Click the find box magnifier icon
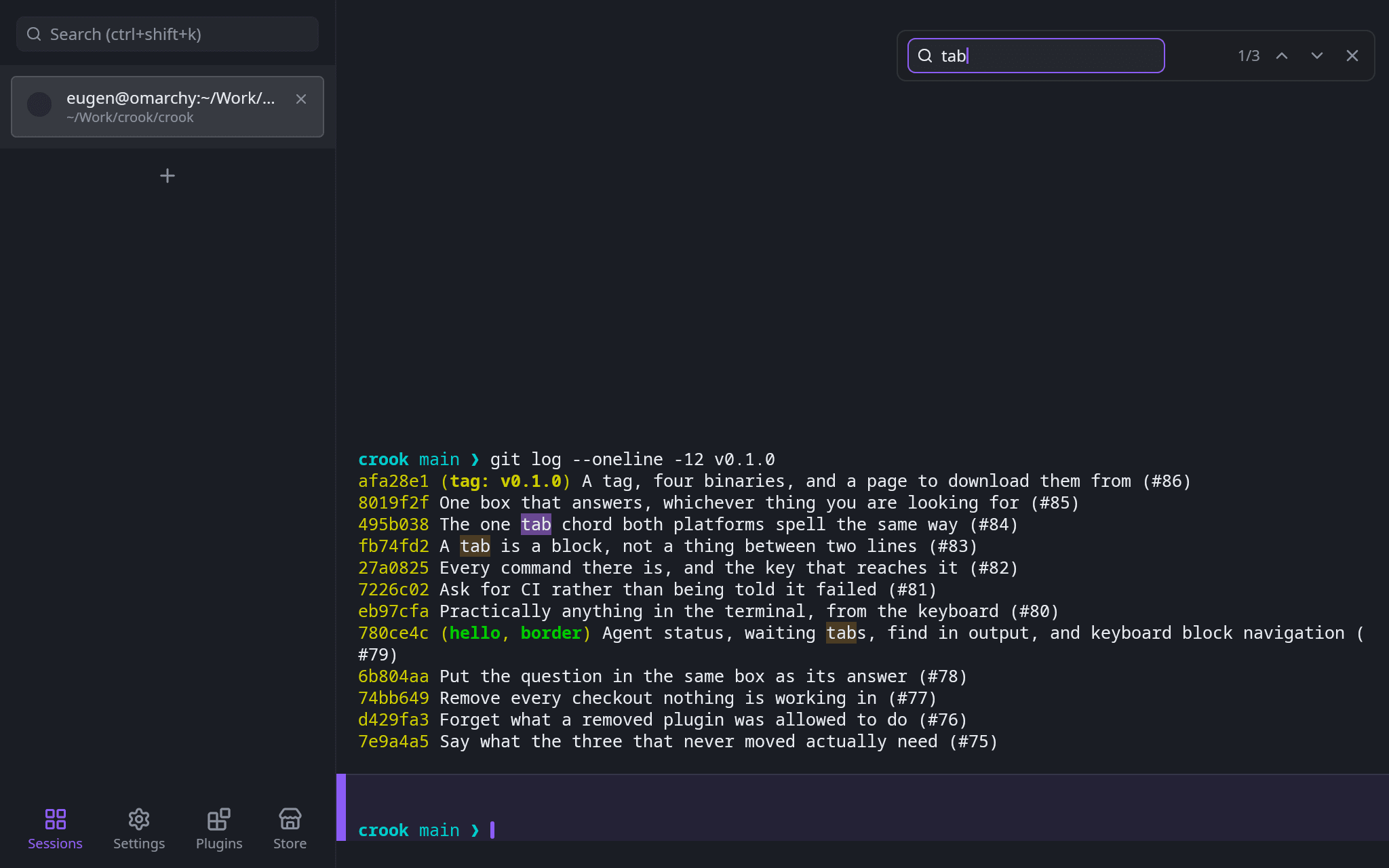 [925, 56]
